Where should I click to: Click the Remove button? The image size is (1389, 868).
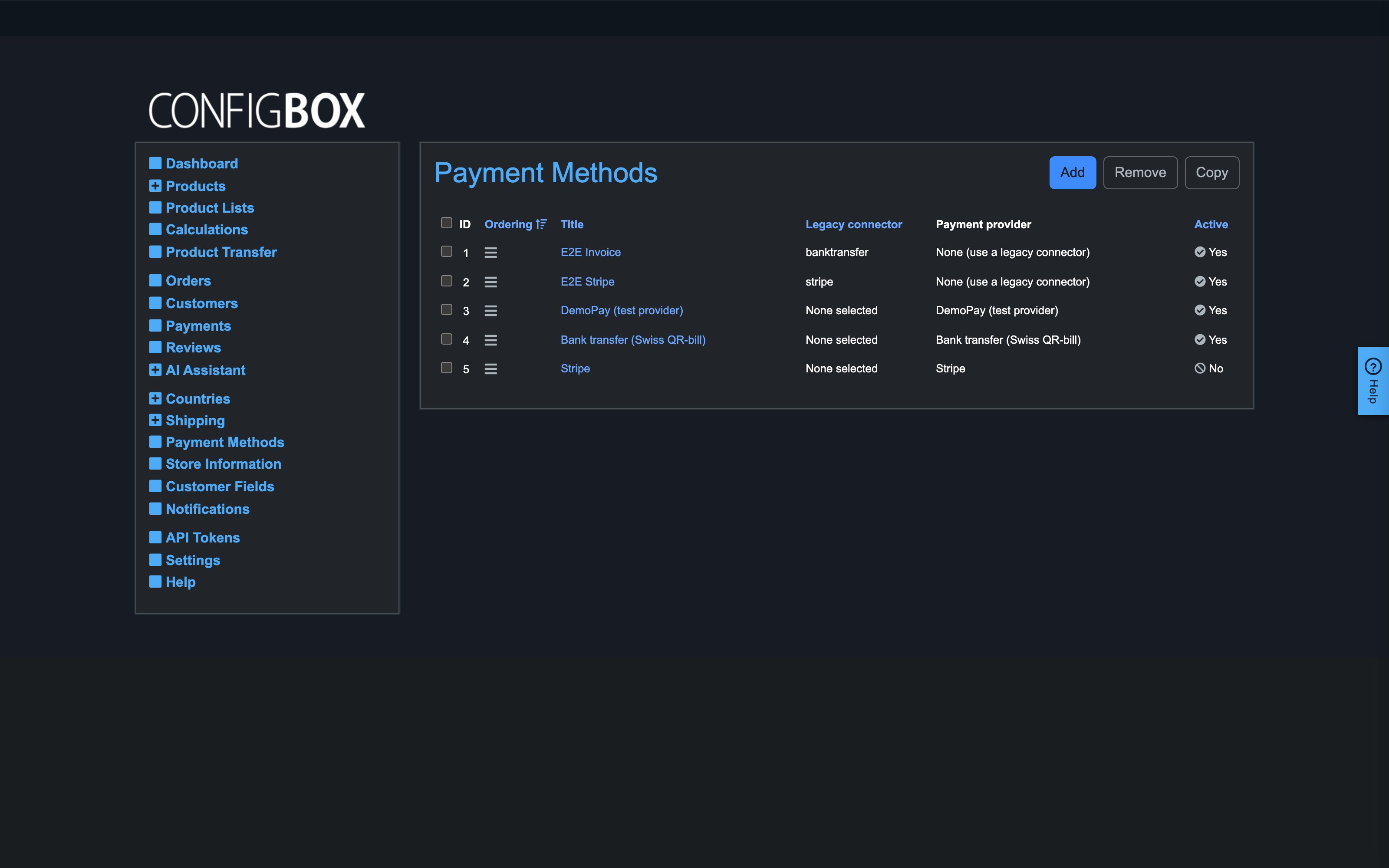click(x=1140, y=172)
